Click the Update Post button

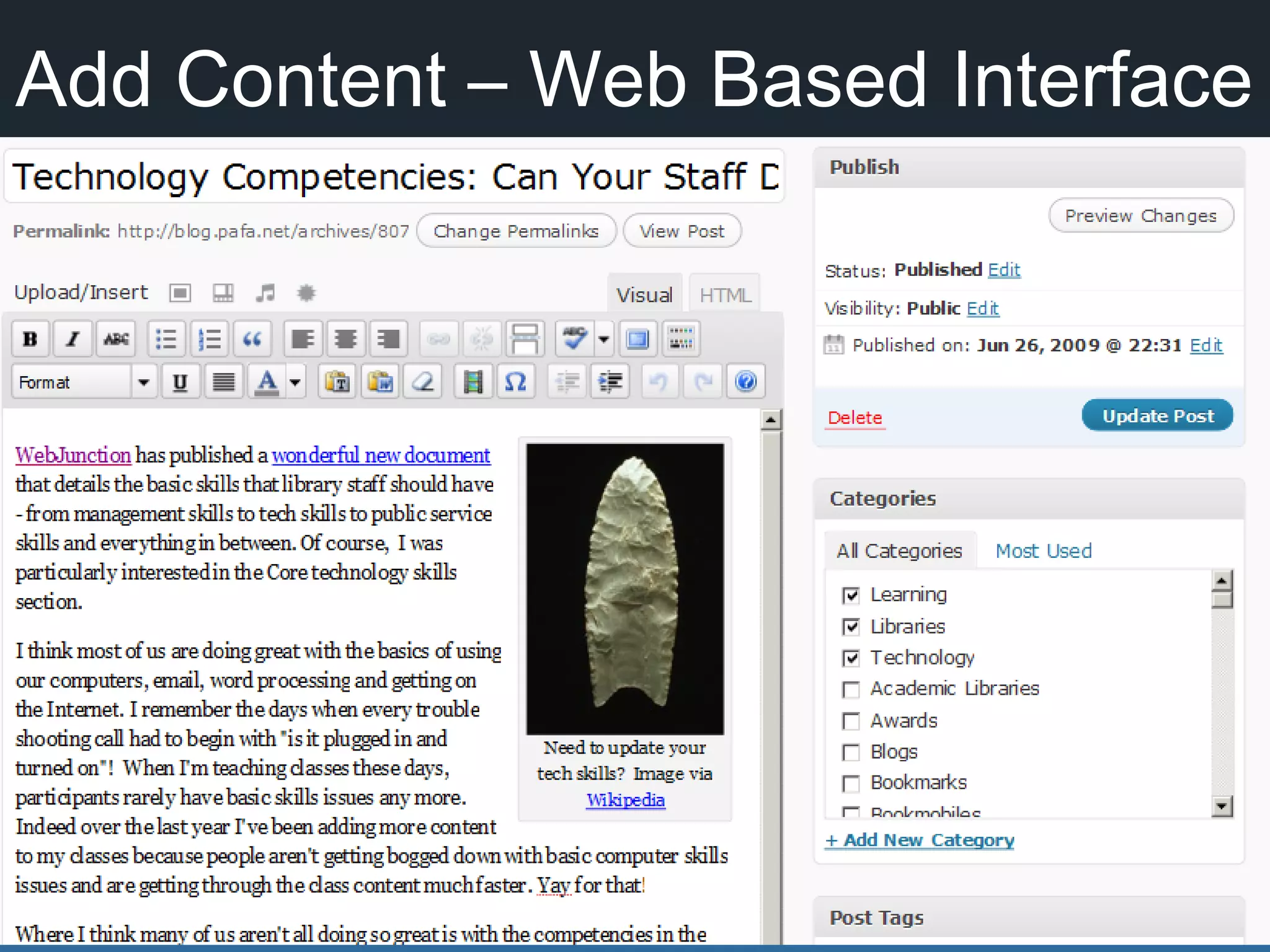(x=1158, y=416)
